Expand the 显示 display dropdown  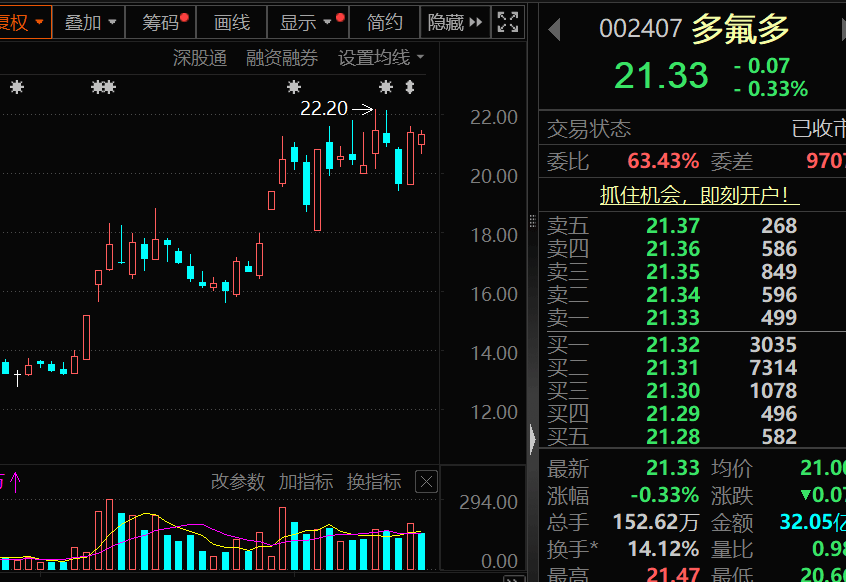pyautogui.click(x=306, y=21)
